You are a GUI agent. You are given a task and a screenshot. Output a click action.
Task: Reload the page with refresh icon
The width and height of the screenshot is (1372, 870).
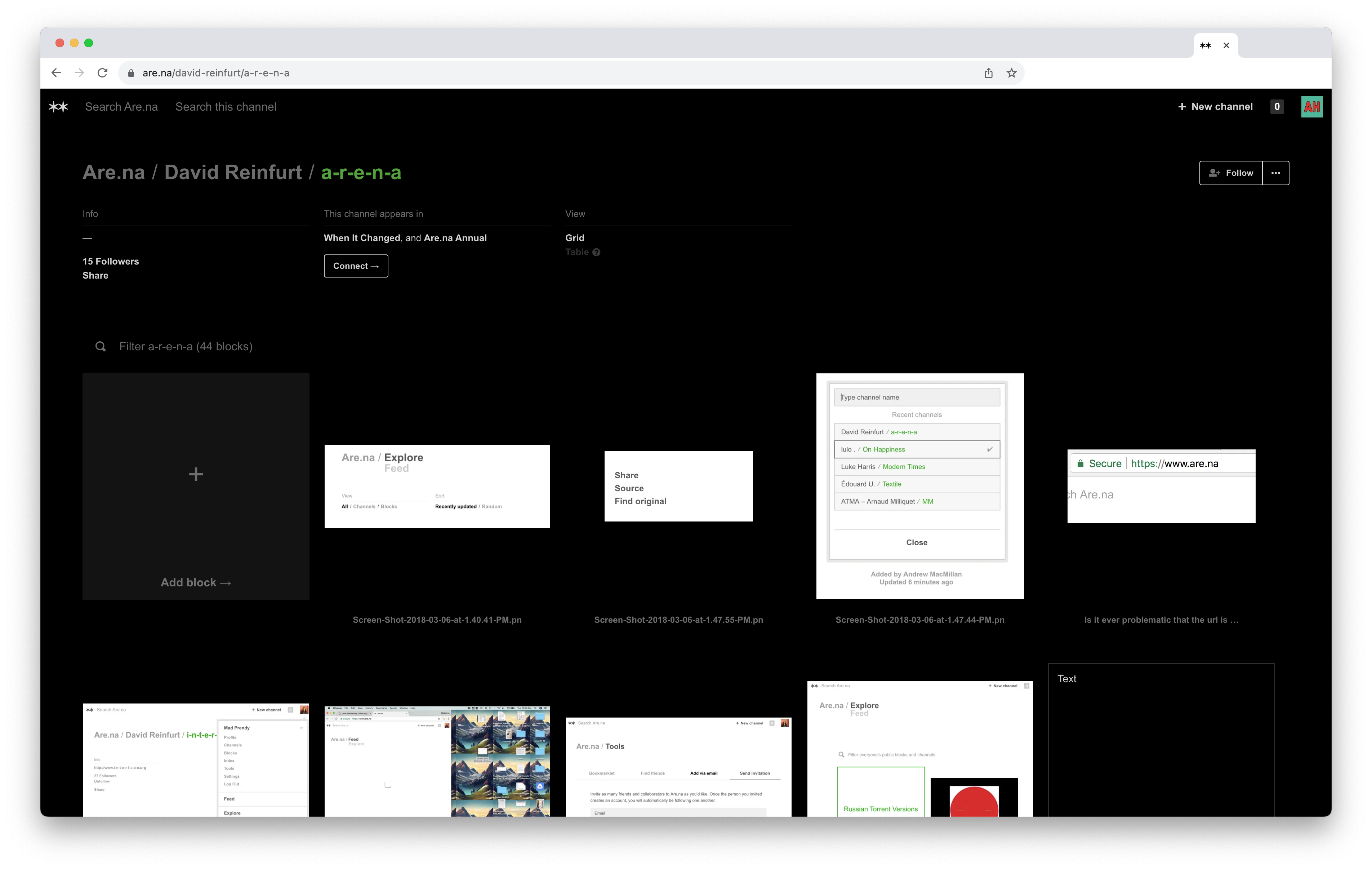[103, 73]
